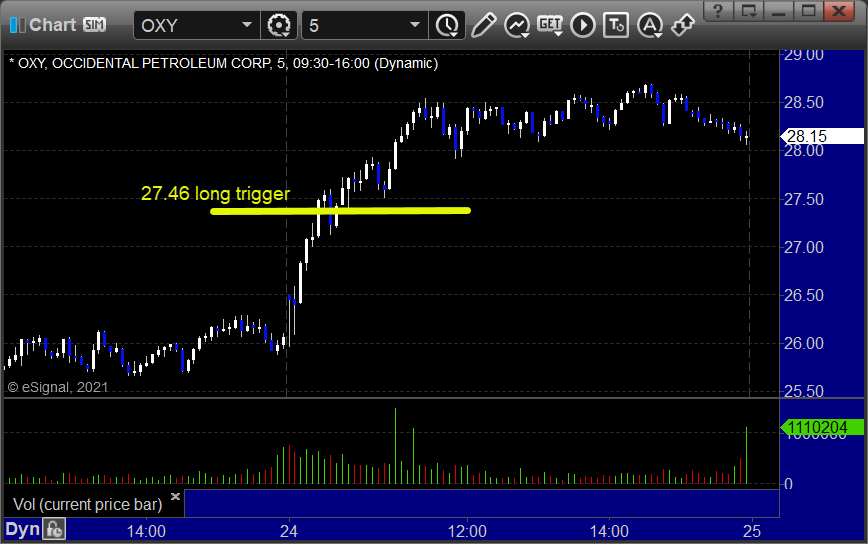Expand the interval dropdown arrow

click(415, 25)
